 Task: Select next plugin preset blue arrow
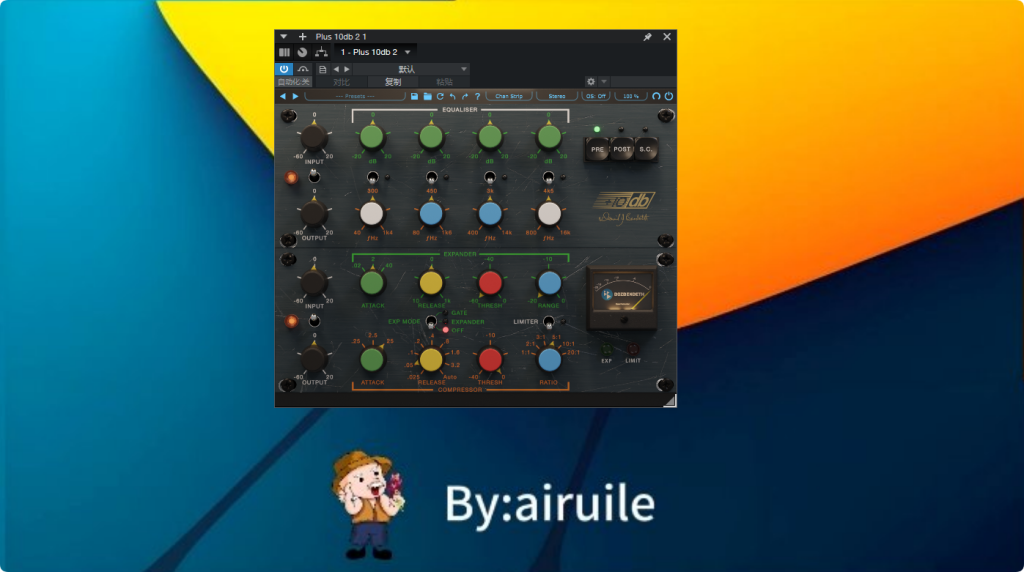coord(295,97)
